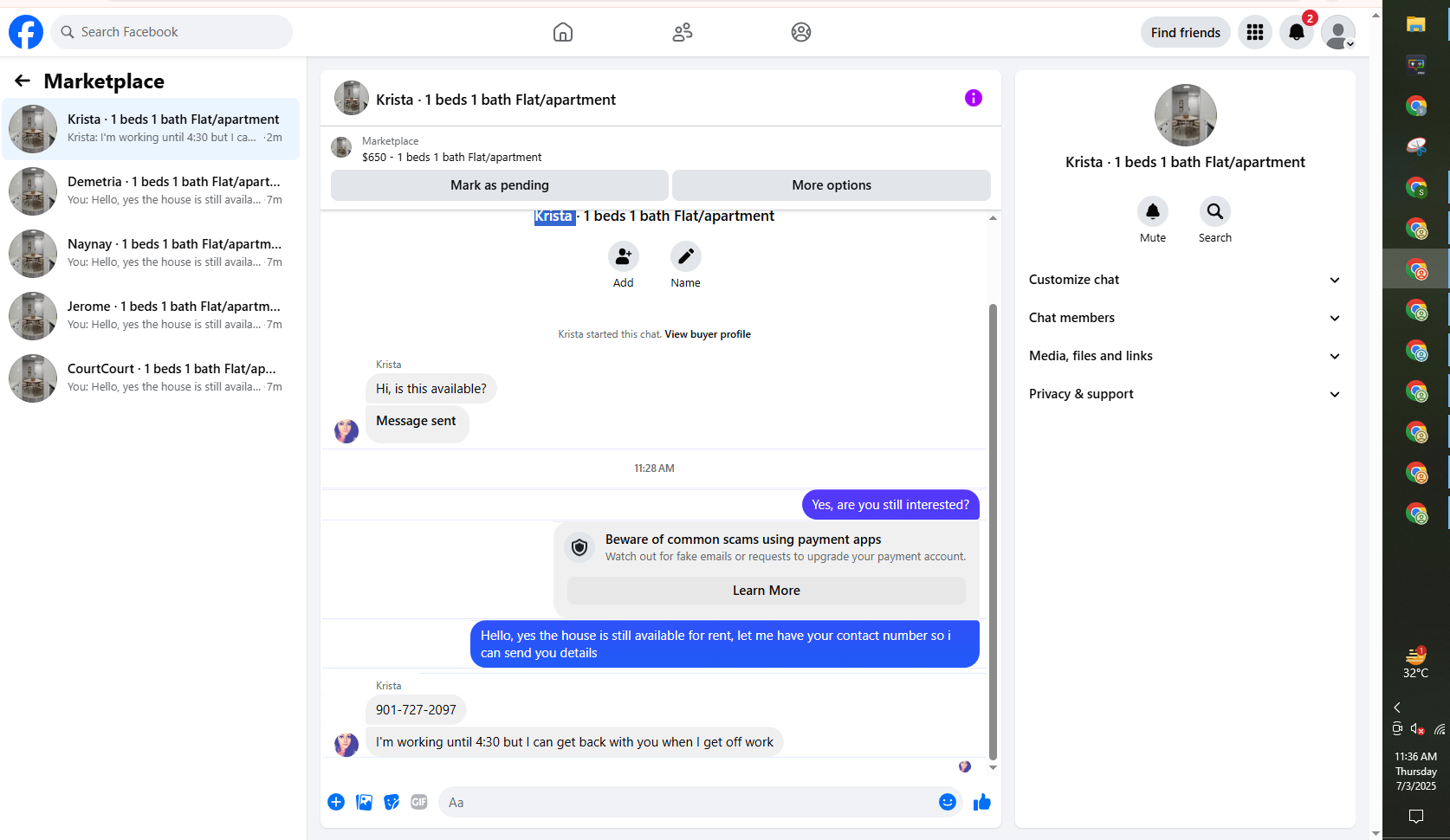Click the 'Yes, are you still interested?' message
Screen dimensions: 1450x840
(x=890, y=505)
